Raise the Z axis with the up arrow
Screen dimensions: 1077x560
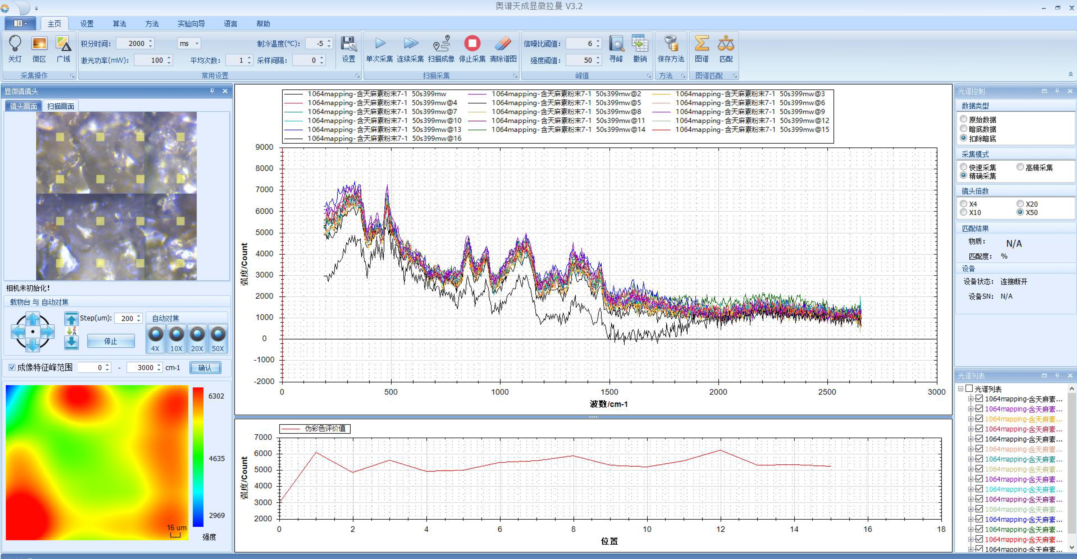[x=71, y=319]
